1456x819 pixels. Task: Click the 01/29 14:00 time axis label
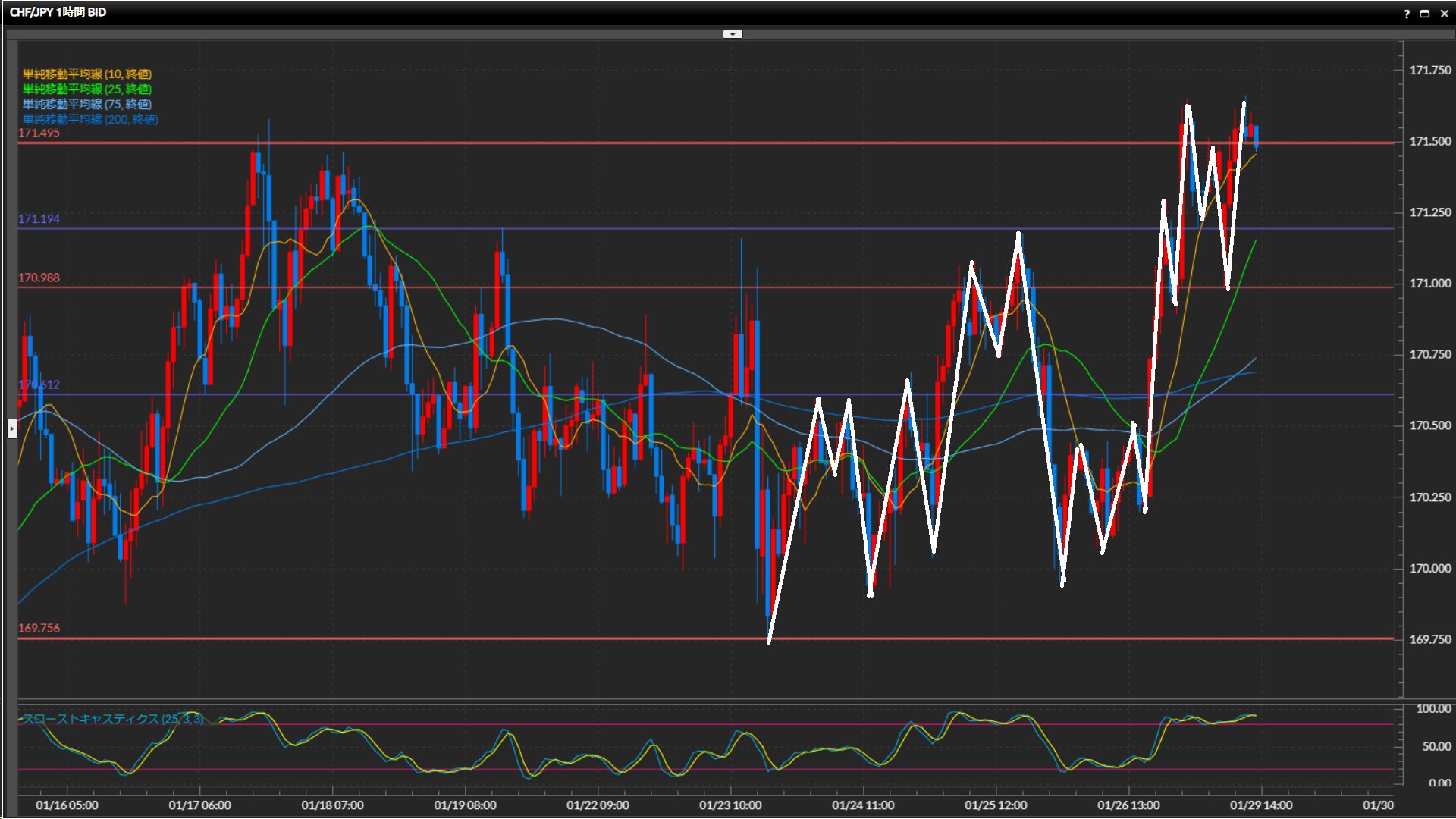coord(1260,805)
